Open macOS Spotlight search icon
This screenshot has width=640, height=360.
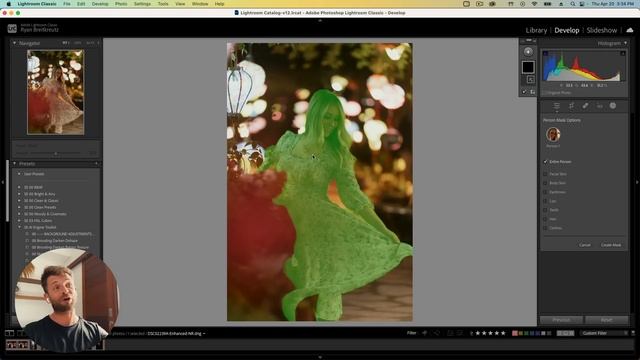573,4
